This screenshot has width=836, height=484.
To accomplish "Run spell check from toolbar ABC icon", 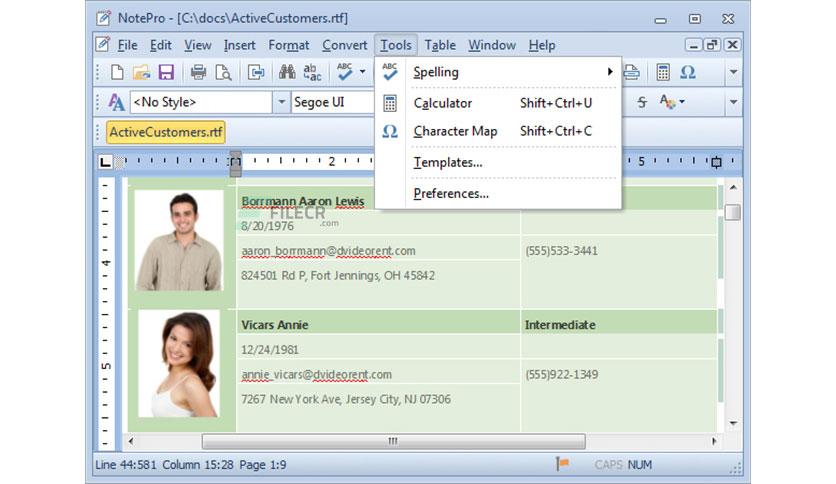I will point(344,72).
